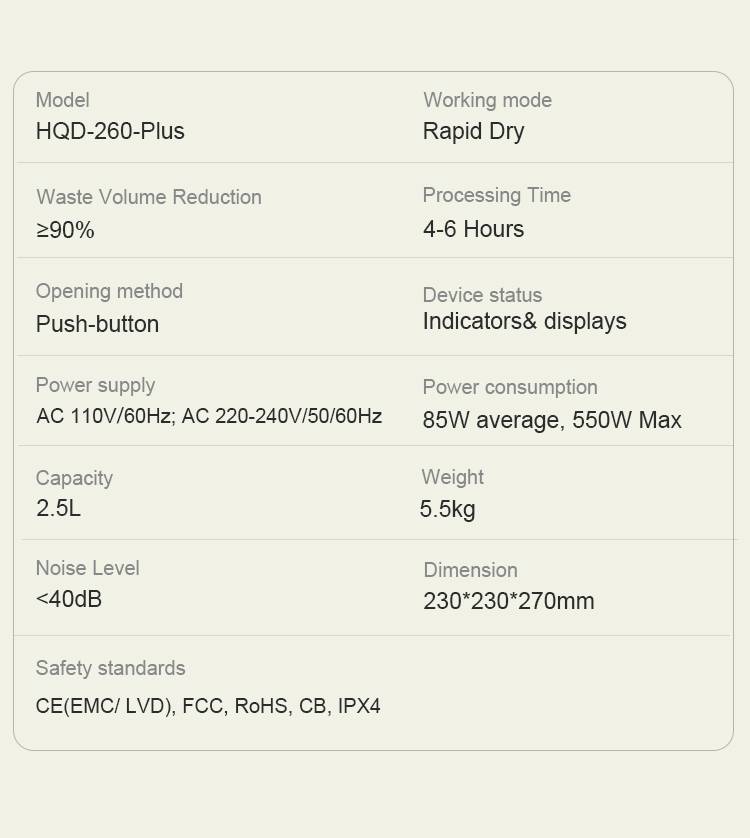
Task: Select the 5.5kg weight value
Action: coord(447,509)
